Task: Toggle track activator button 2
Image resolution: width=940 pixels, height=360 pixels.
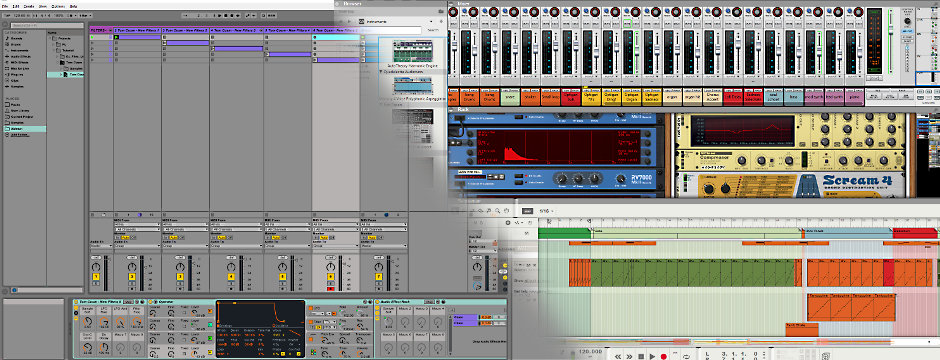Action: [x=132, y=277]
